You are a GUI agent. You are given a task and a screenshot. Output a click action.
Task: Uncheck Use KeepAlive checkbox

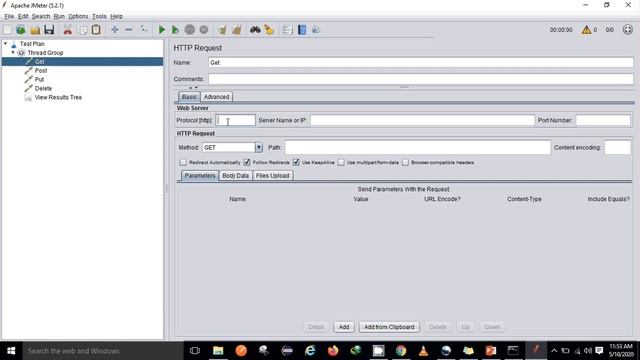(296, 162)
